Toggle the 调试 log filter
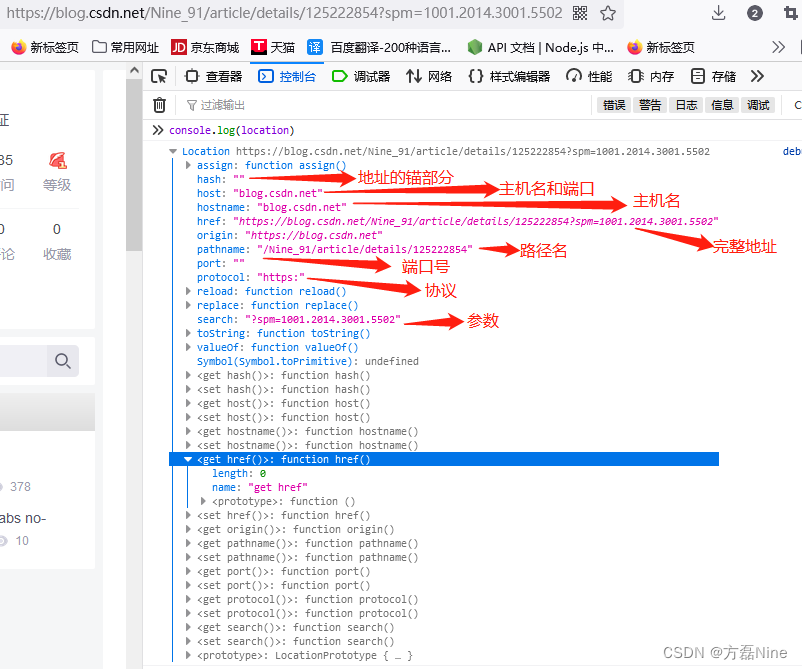This screenshot has width=802, height=669. pyautogui.click(x=756, y=104)
